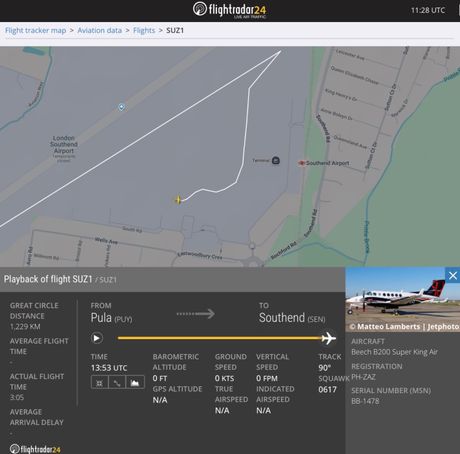Toggle the flight route path icon

click(x=117, y=382)
